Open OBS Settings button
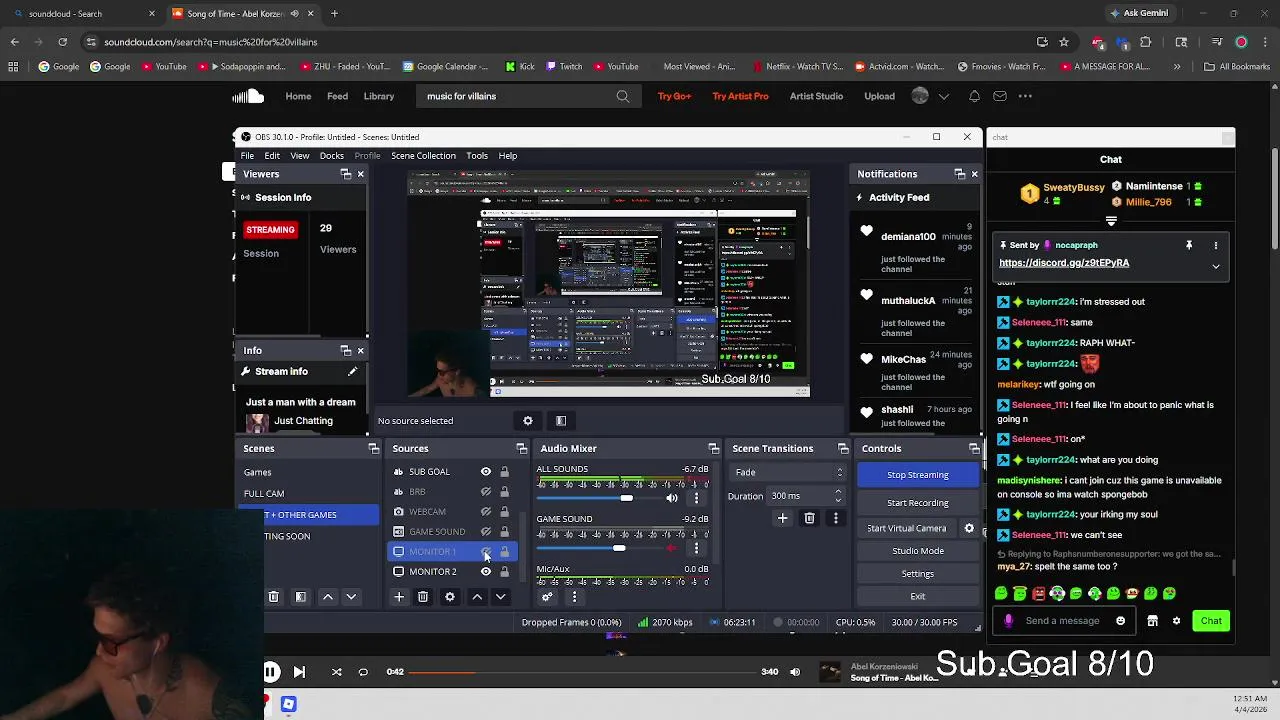 918,574
